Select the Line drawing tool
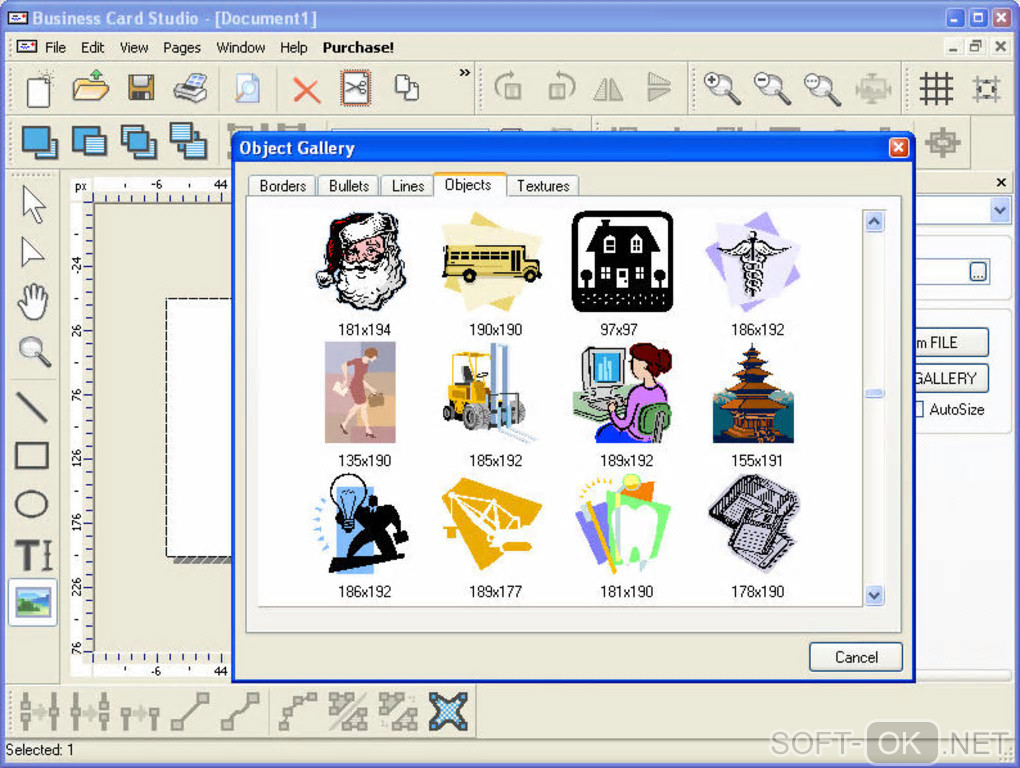Image resolution: width=1020 pixels, height=768 pixels. click(x=32, y=408)
